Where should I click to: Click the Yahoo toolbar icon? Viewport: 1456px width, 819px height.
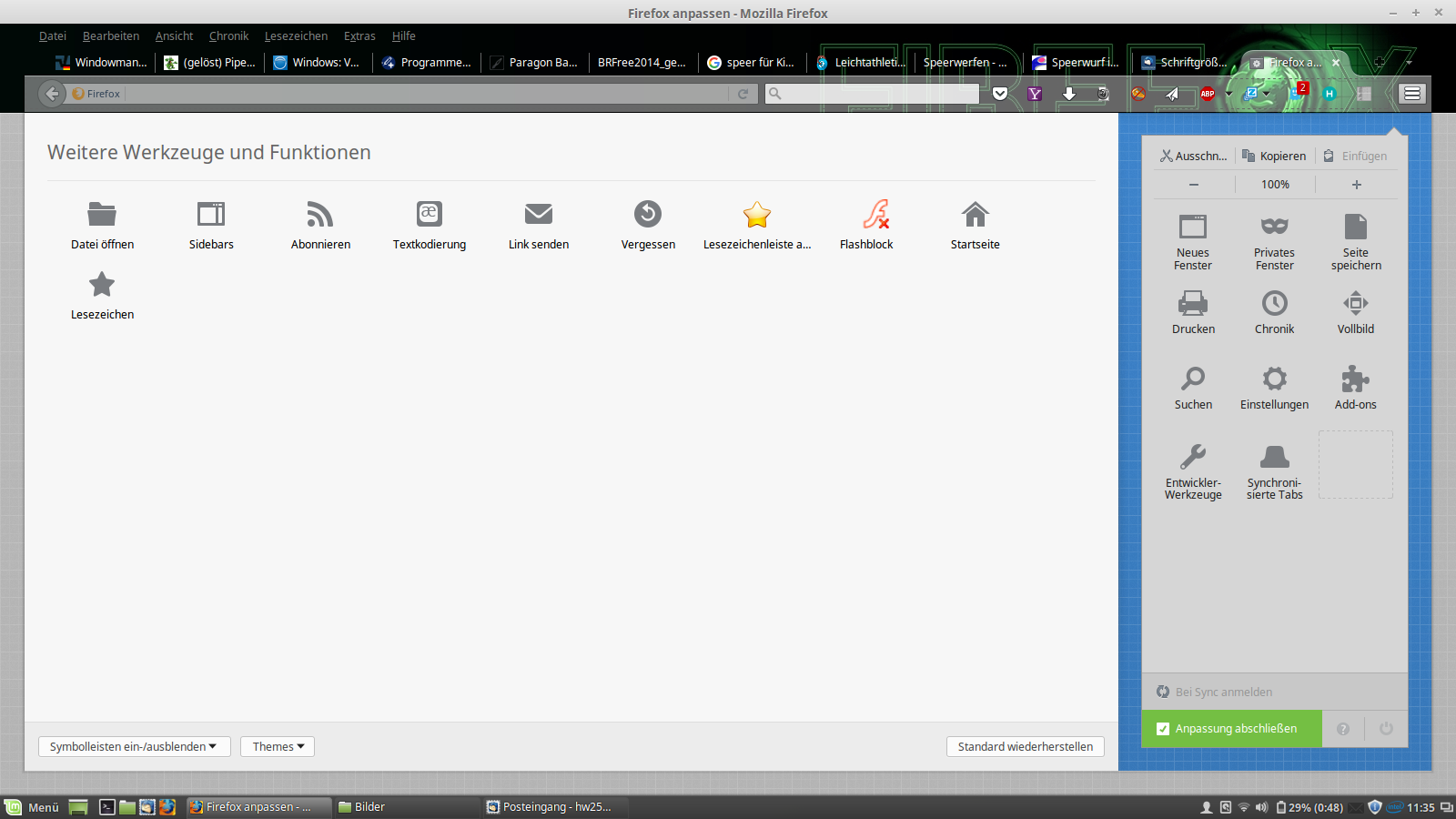pos(1035,94)
